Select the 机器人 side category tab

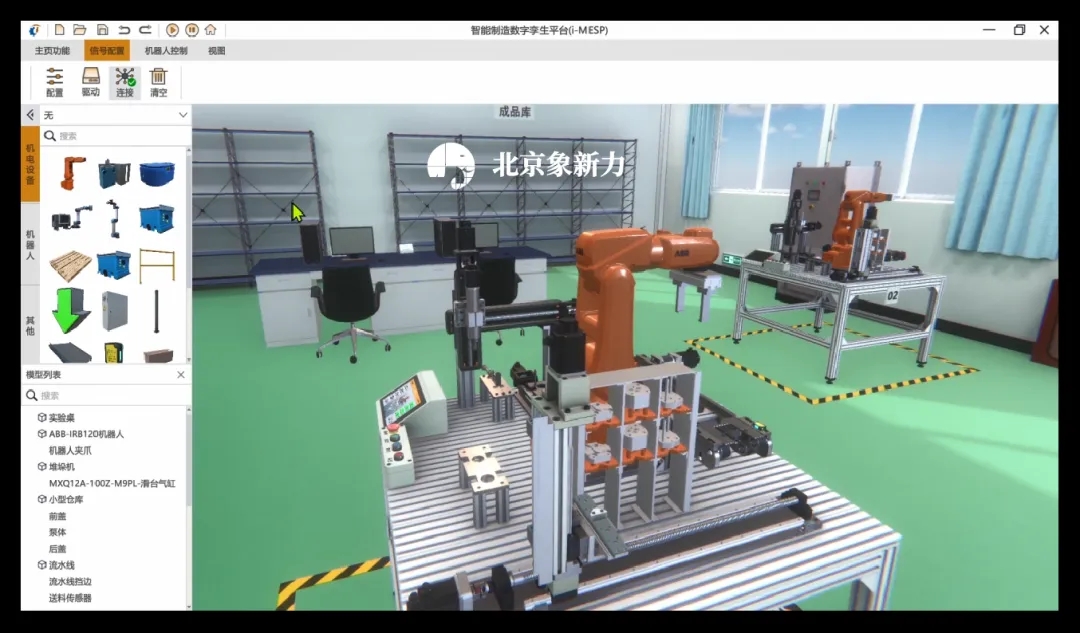click(x=30, y=244)
